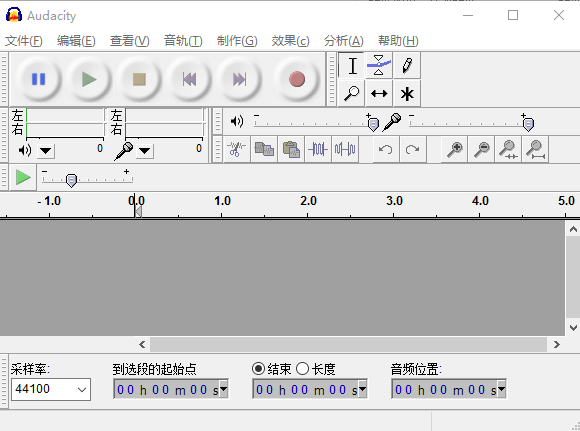Click the timeline ruler at 4.0

pyautogui.click(x=480, y=201)
